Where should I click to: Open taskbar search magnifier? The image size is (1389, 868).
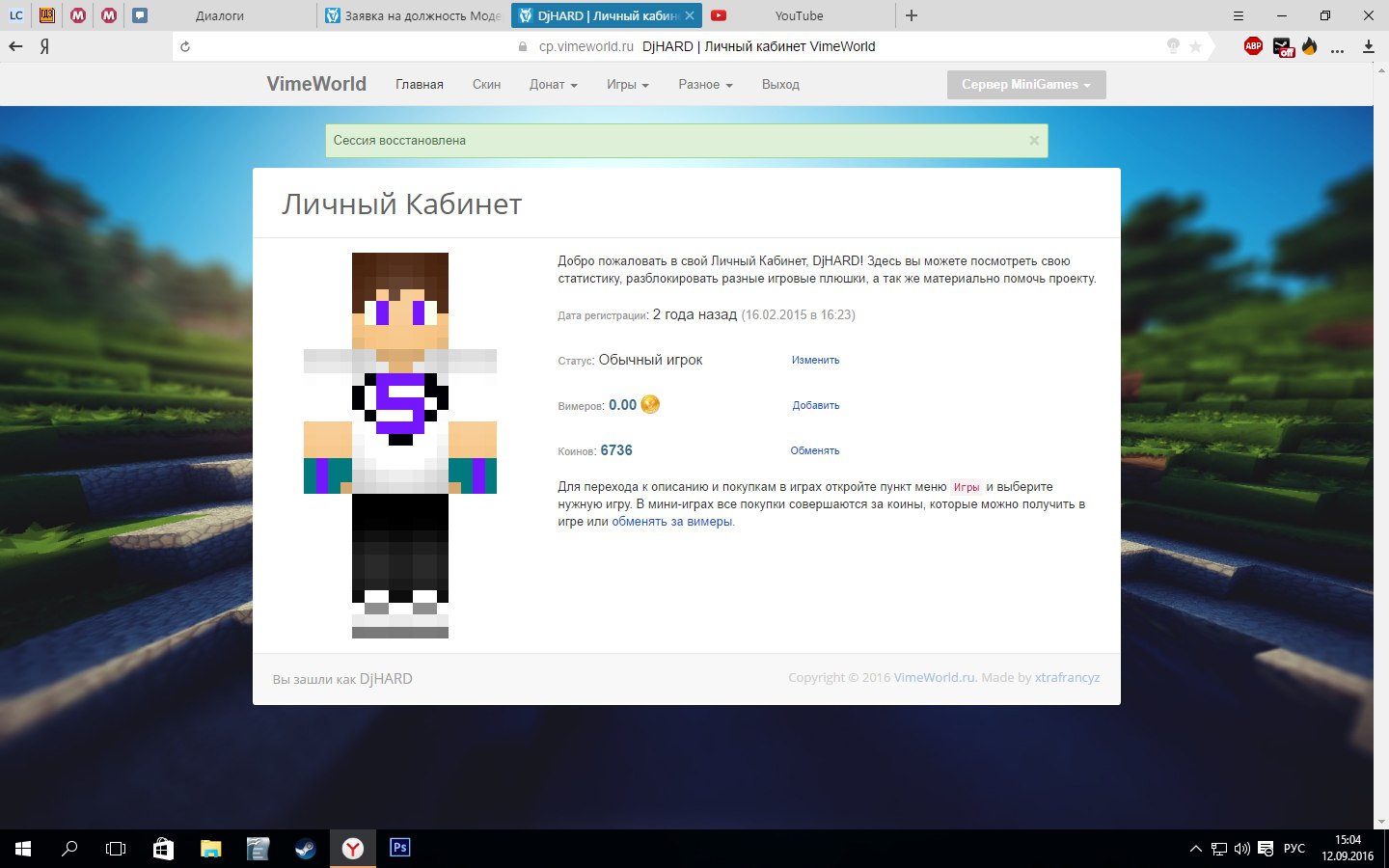coord(69,849)
